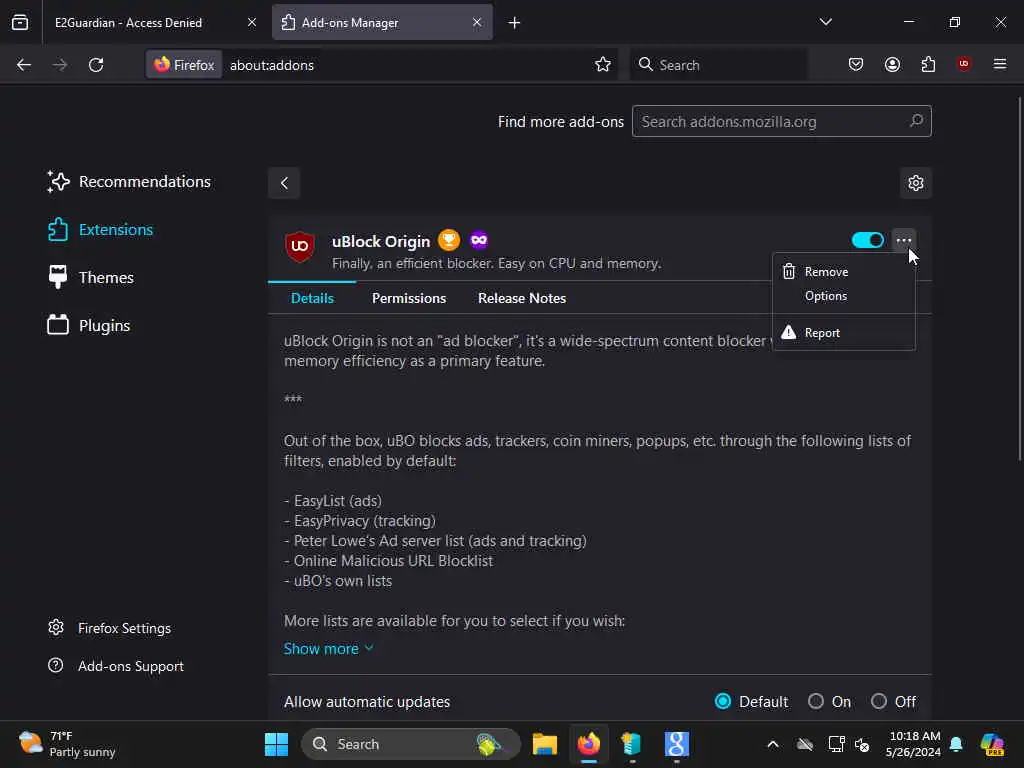
Task: Go back using the toolbar back arrow
Action: click(x=24, y=65)
